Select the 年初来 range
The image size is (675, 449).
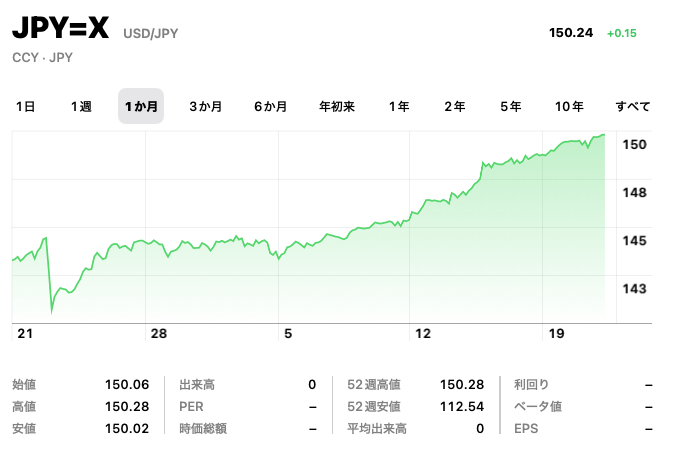(337, 106)
